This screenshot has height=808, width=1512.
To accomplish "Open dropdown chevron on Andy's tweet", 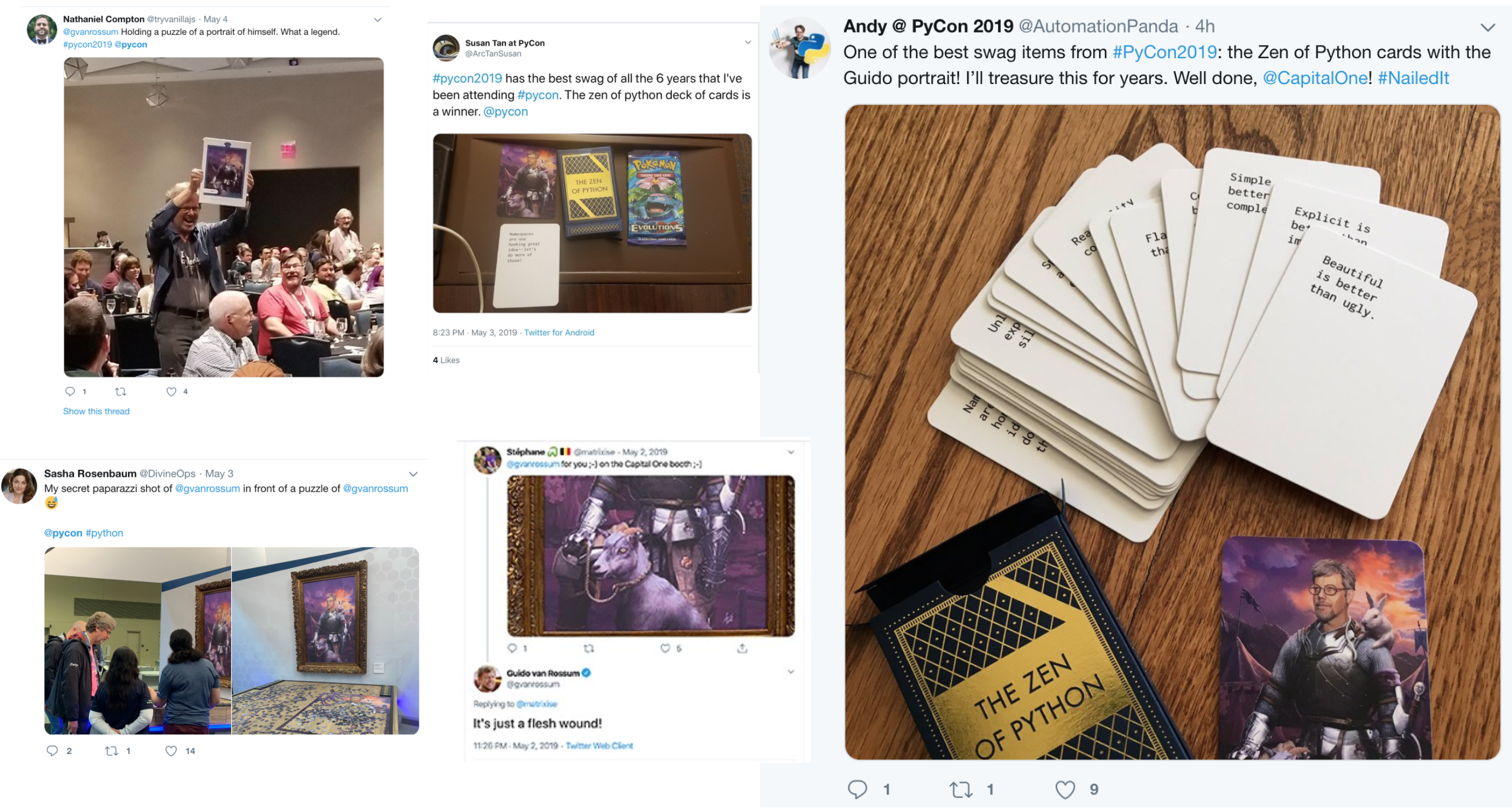I will (x=1488, y=27).
